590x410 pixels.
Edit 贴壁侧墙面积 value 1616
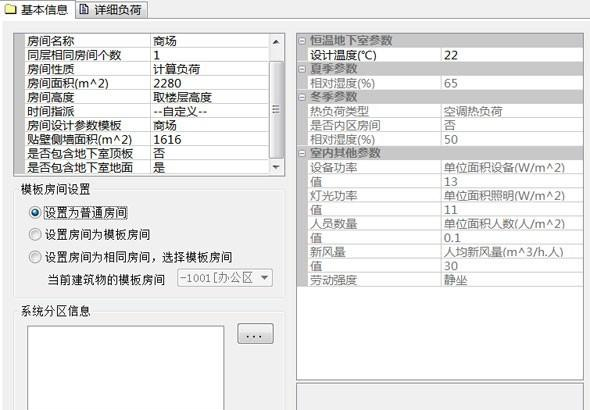point(210,140)
